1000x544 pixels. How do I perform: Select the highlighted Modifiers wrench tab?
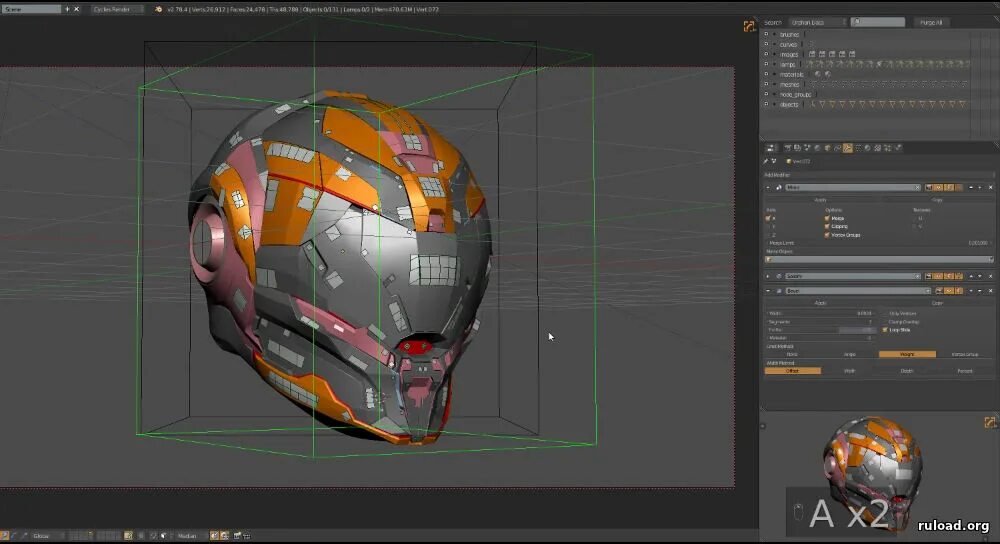(848, 148)
